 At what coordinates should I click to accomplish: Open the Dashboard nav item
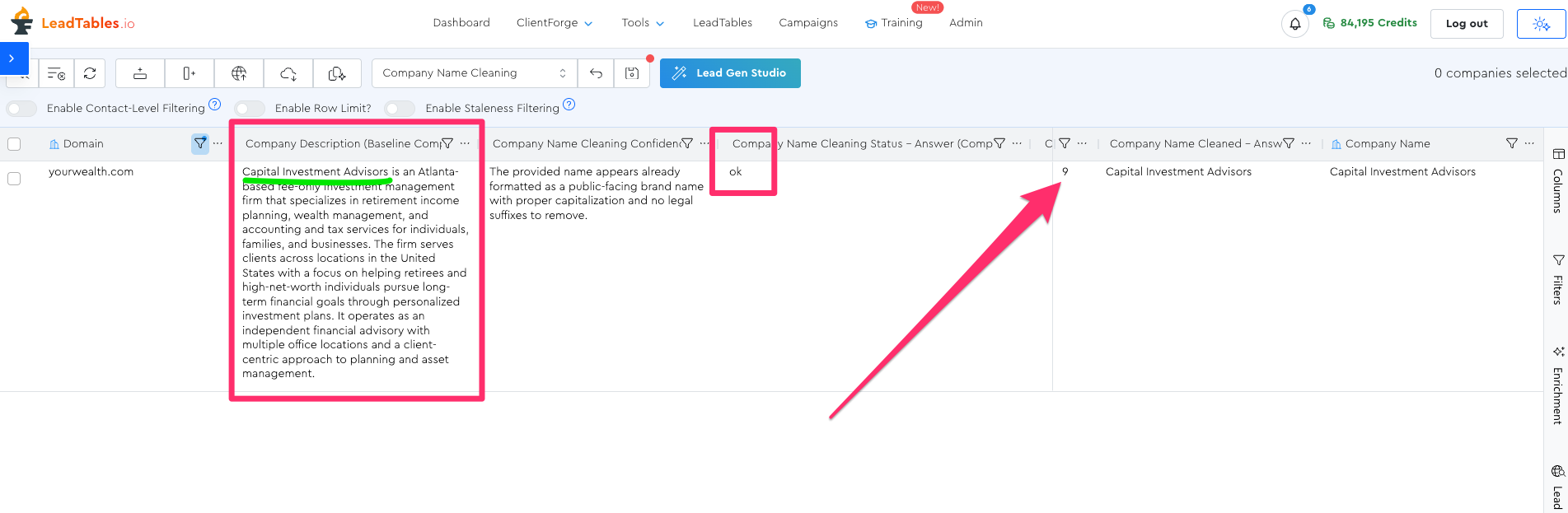tap(461, 23)
